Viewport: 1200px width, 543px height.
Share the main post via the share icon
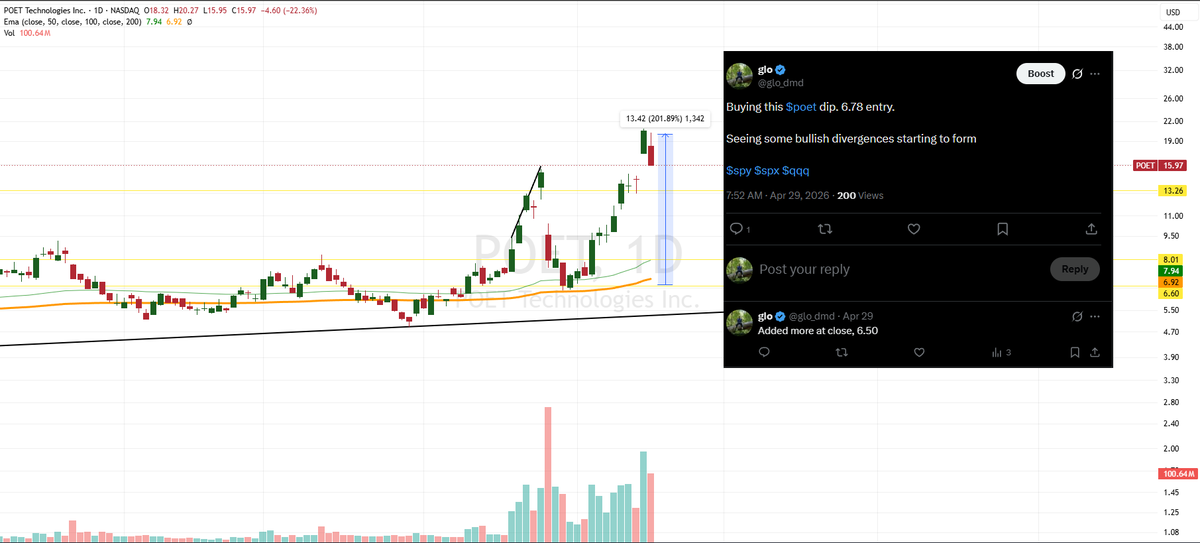coord(1091,229)
